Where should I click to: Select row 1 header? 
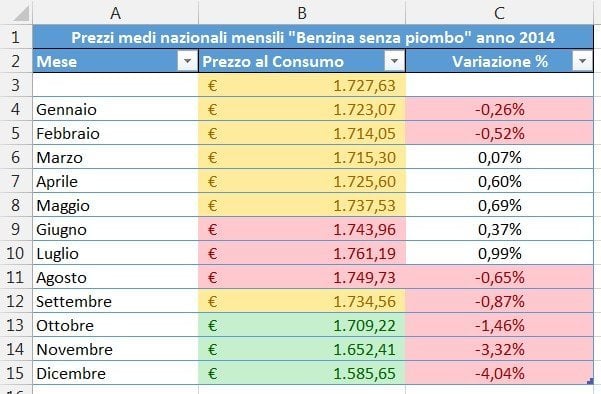[16, 37]
